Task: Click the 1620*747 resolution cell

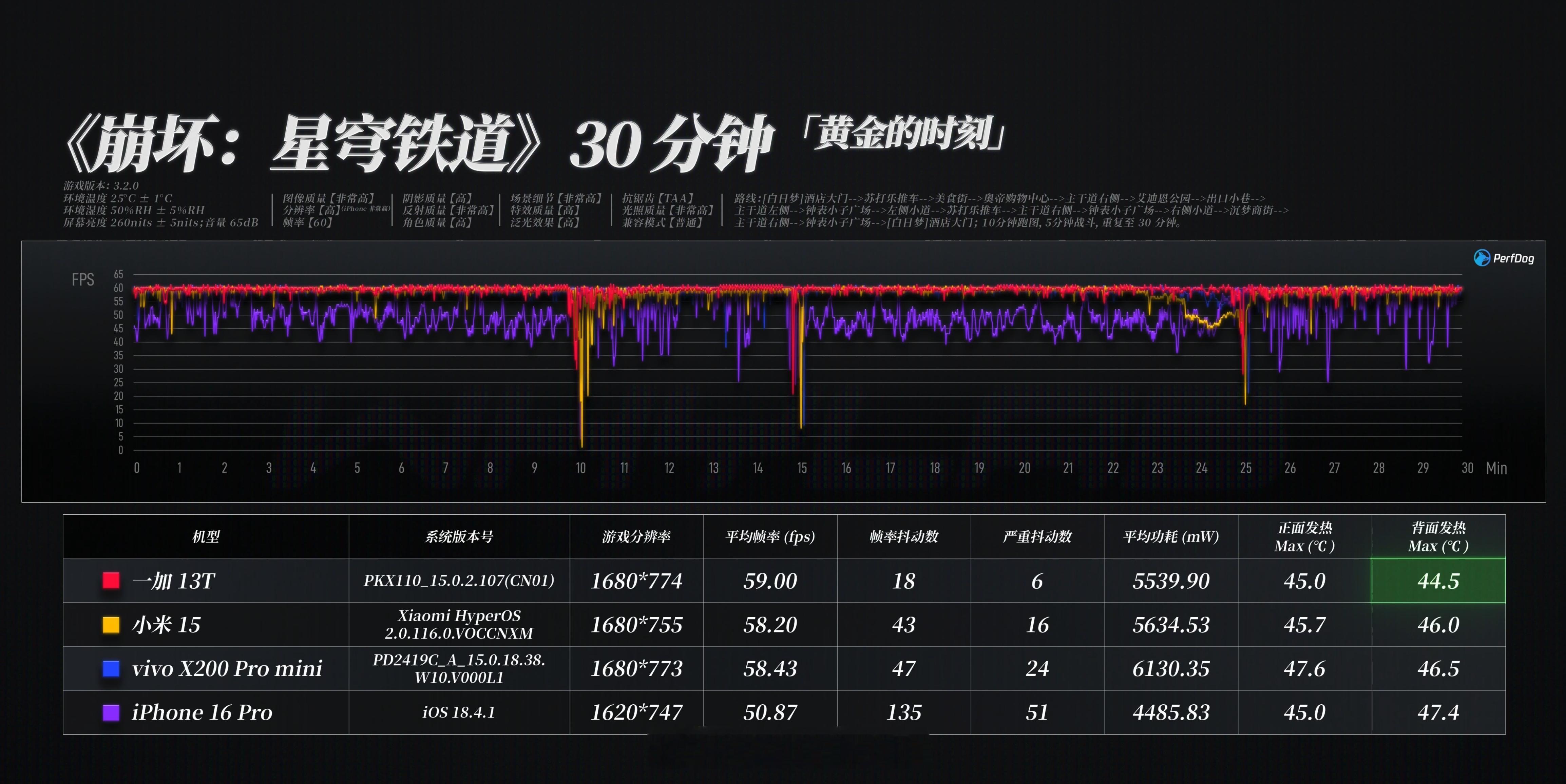Action: [x=636, y=712]
